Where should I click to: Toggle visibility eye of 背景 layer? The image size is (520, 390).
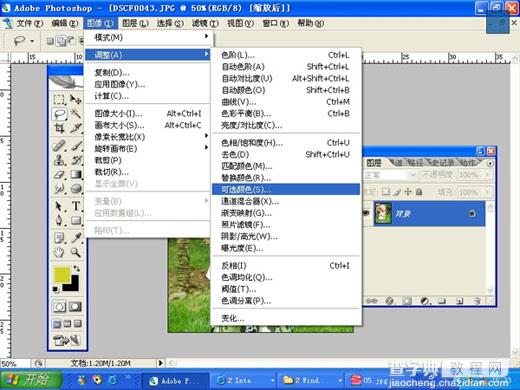point(366,213)
